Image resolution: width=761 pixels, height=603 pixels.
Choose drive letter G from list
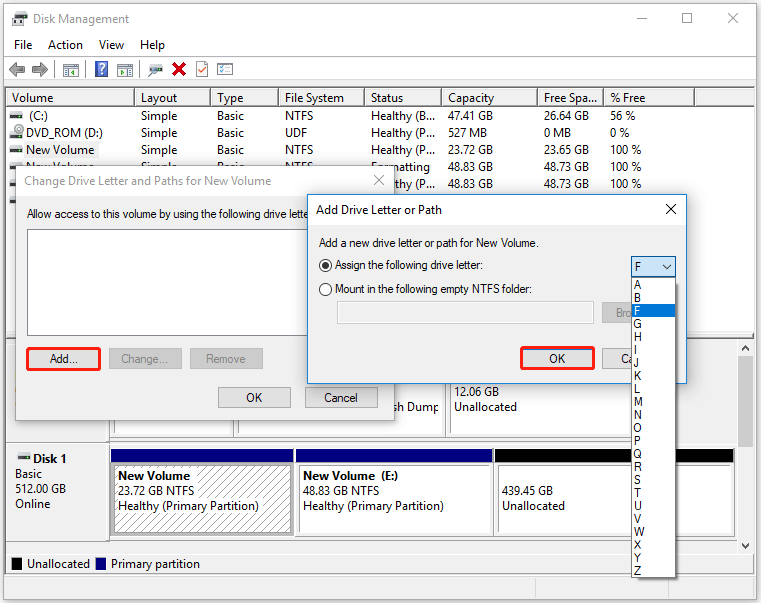point(638,324)
